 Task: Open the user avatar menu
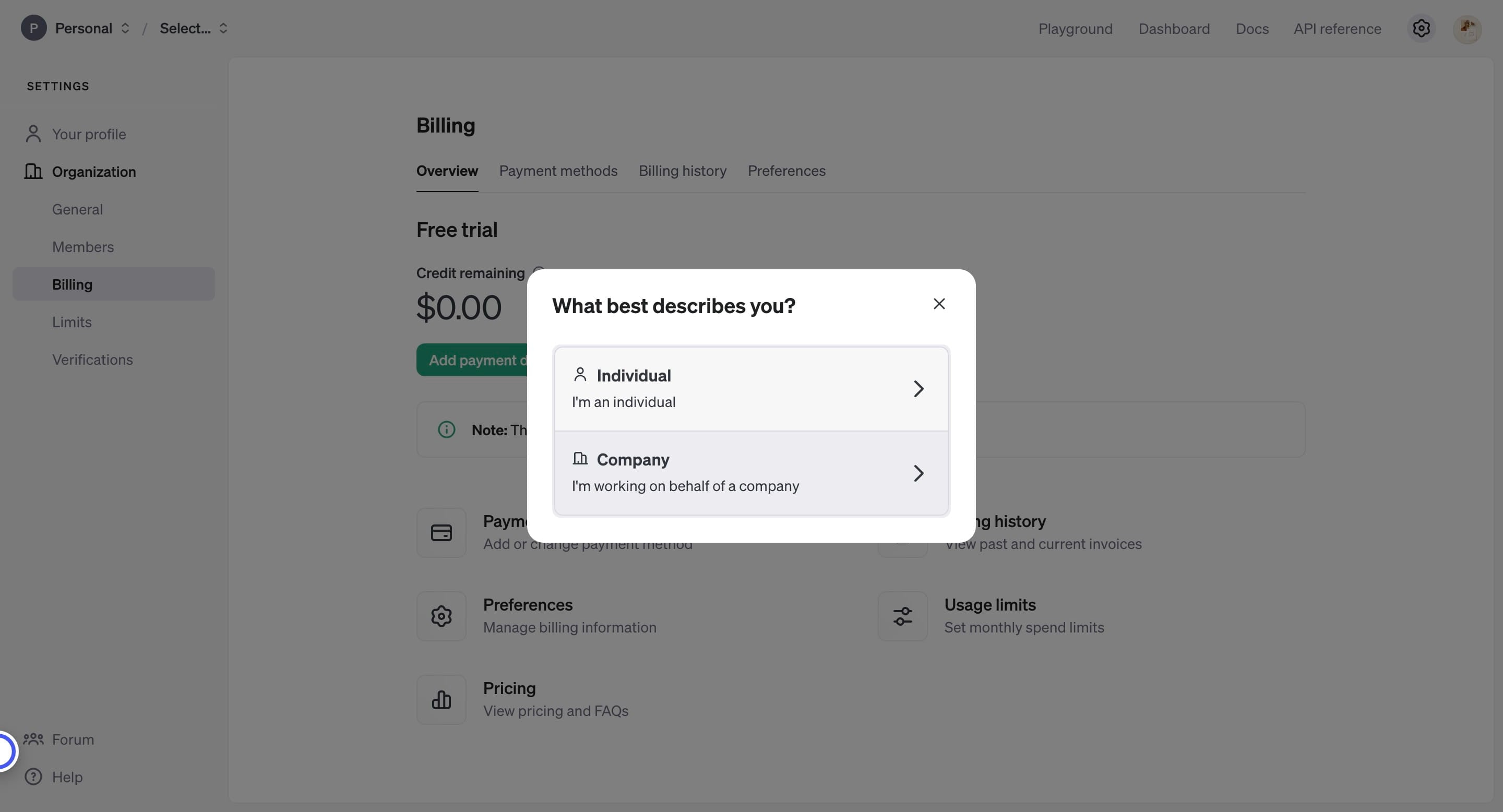(1466, 28)
